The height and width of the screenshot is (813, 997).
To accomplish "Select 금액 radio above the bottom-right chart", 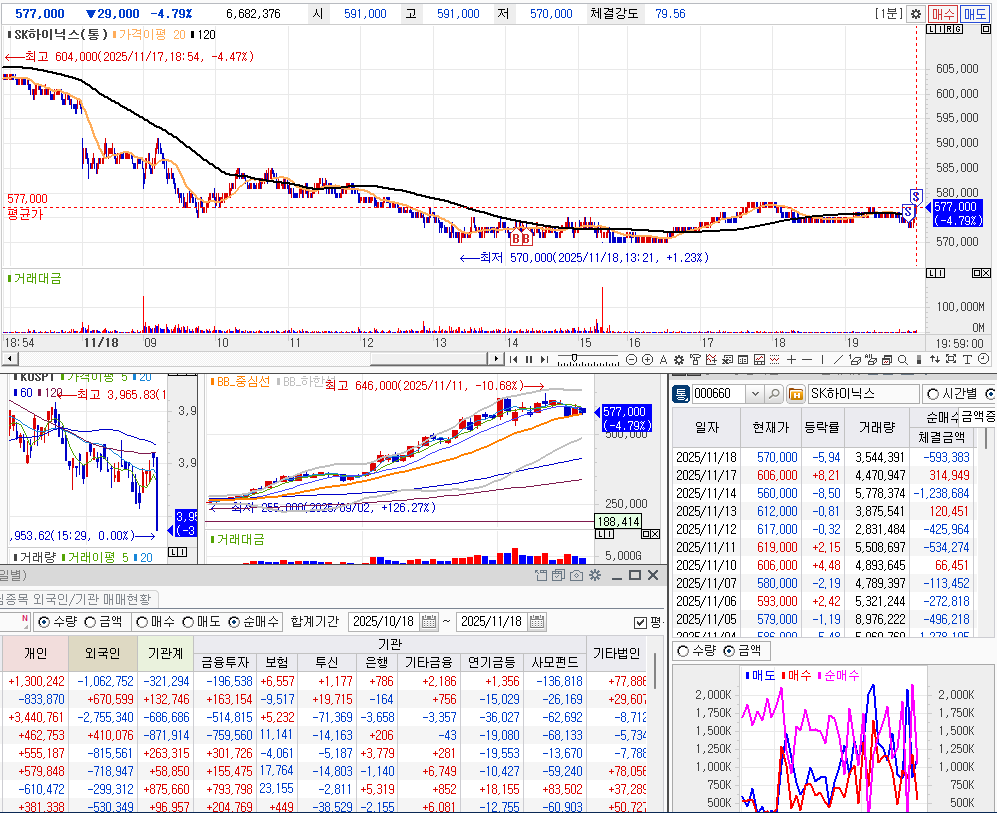I will 729,650.
